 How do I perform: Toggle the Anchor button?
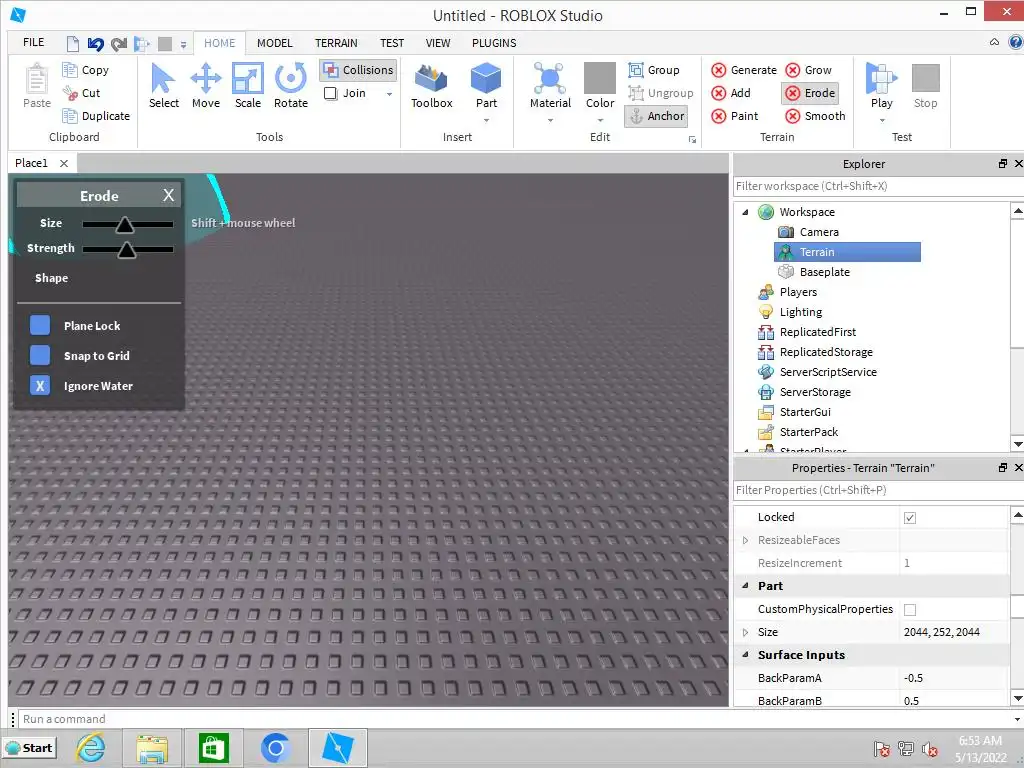click(656, 116)
